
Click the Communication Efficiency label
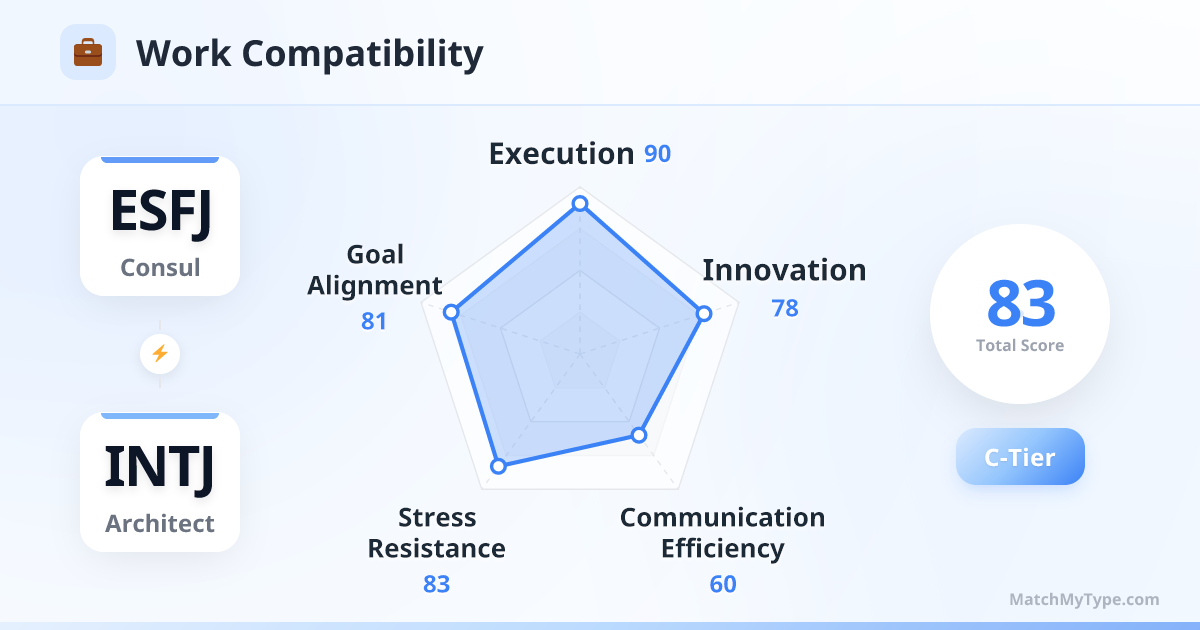coord(722,533)
